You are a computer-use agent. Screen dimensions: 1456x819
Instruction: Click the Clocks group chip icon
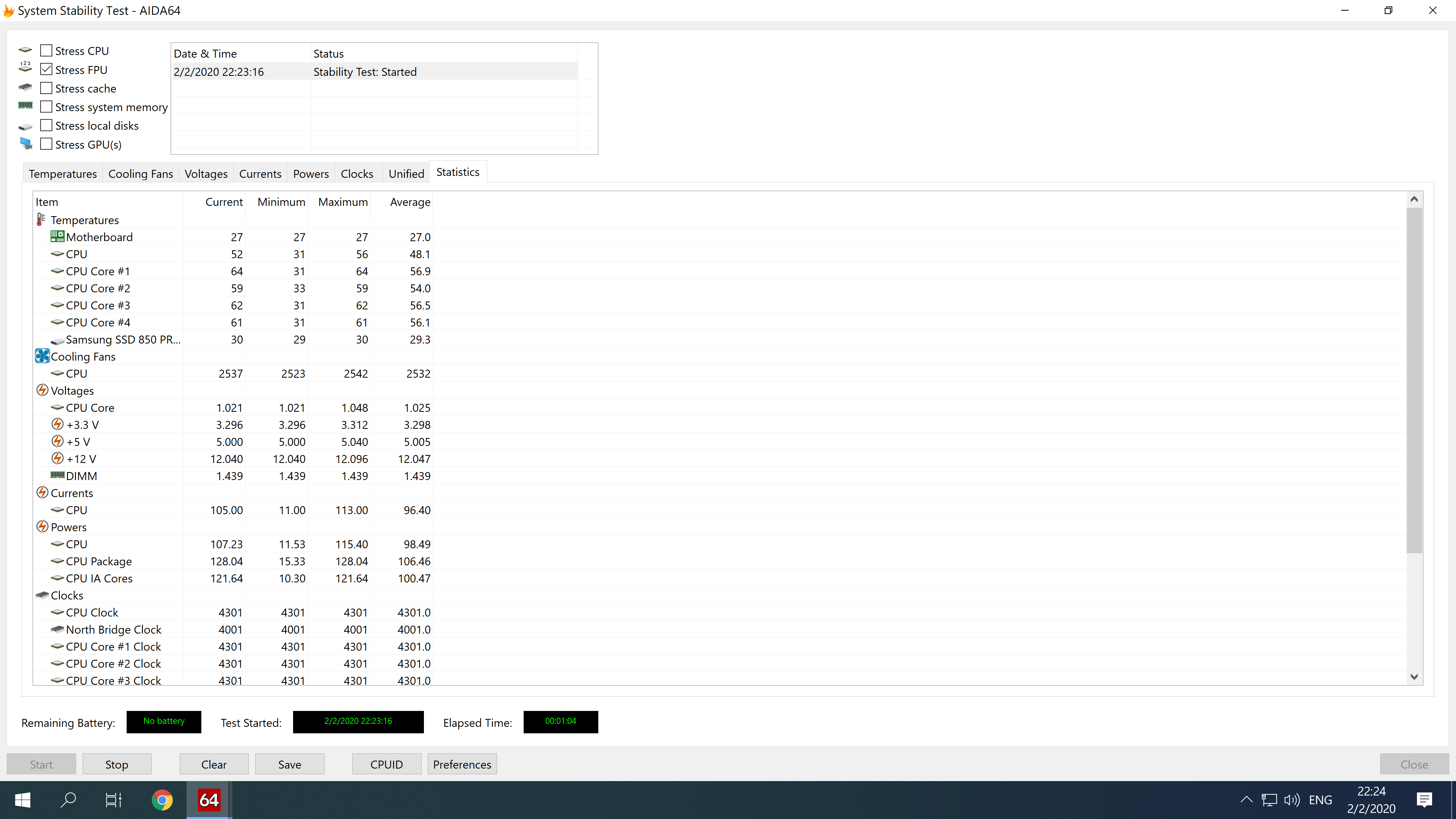click(x=42, y=595)
